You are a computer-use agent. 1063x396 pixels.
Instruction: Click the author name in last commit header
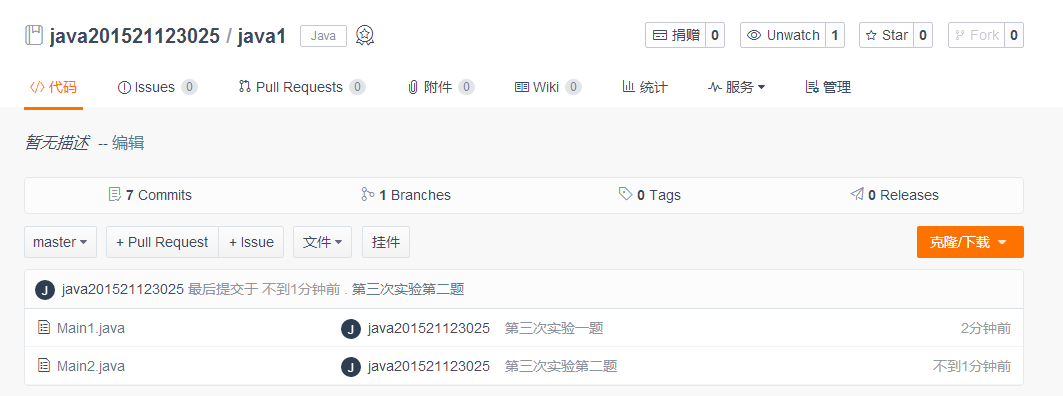(x=123, y=290)
